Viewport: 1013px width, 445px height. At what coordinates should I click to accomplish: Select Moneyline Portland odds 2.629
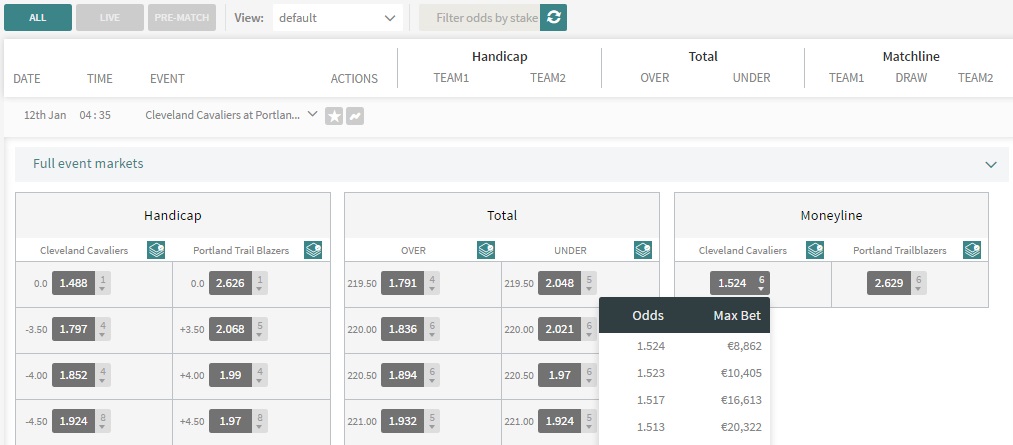click(x=889, y=283)
